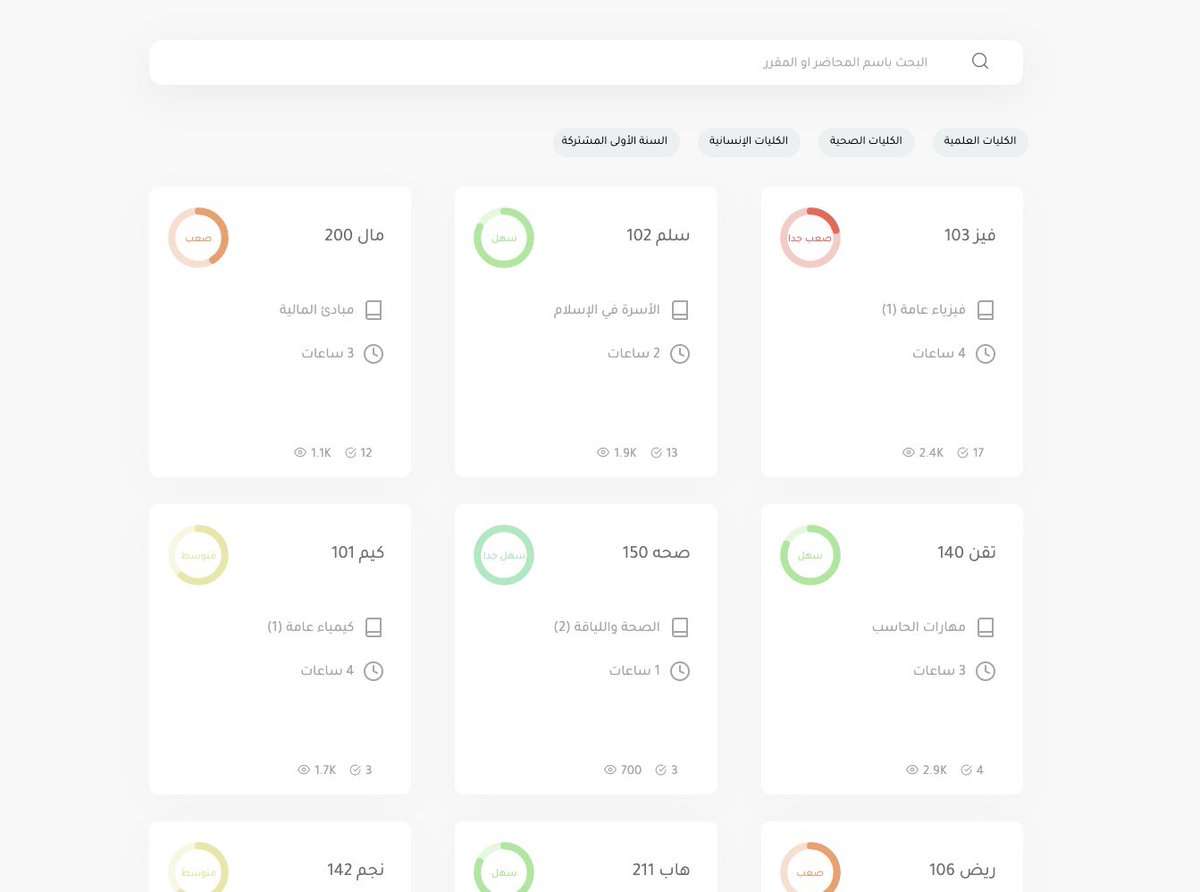Image resolution: width=1200 pixels, height=892 pixels.
Task: Click the check-badge icon on the صحه 150 card
Action: pyautogui.click(x=661, y=770)
